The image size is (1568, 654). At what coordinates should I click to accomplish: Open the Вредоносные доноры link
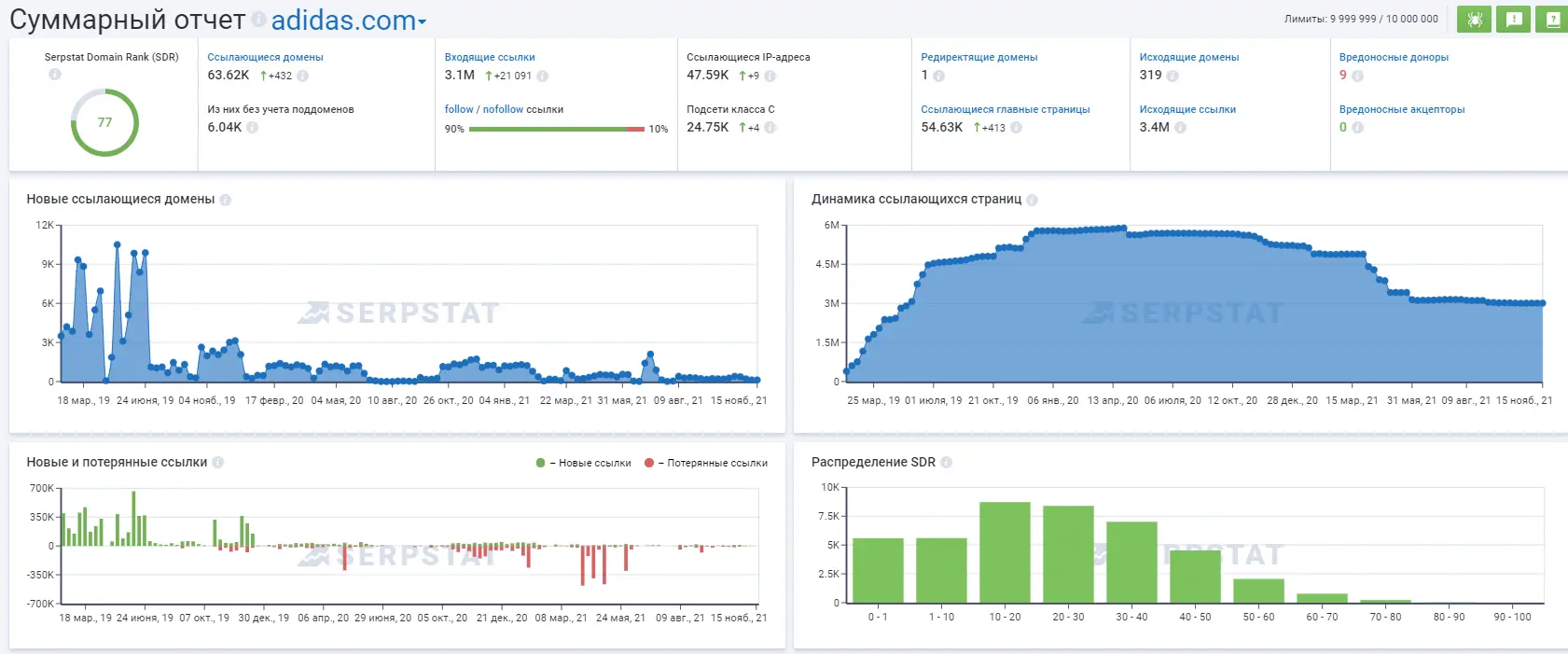(1394, 57)
